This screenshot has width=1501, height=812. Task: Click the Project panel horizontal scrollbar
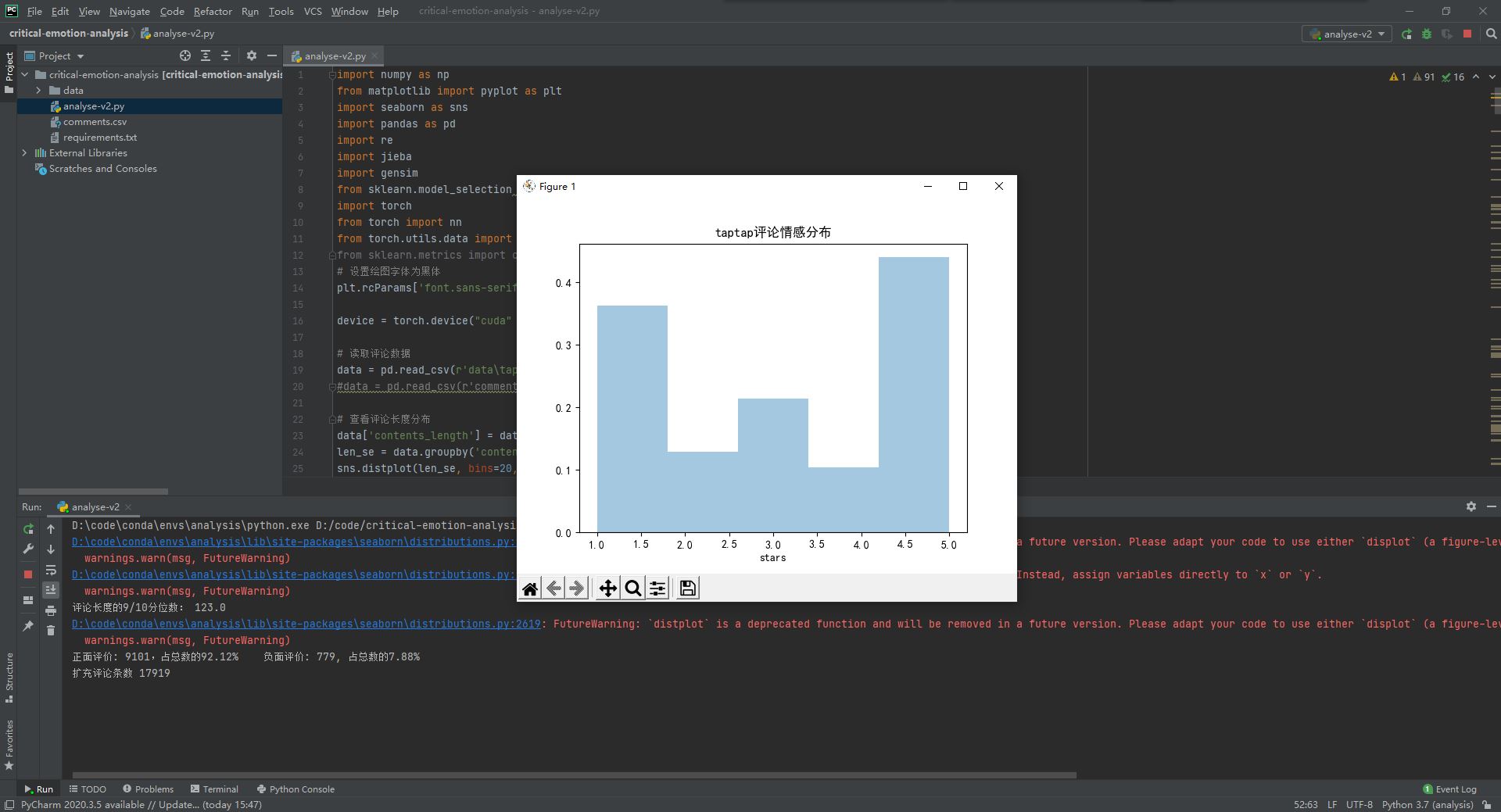(92, 492)
